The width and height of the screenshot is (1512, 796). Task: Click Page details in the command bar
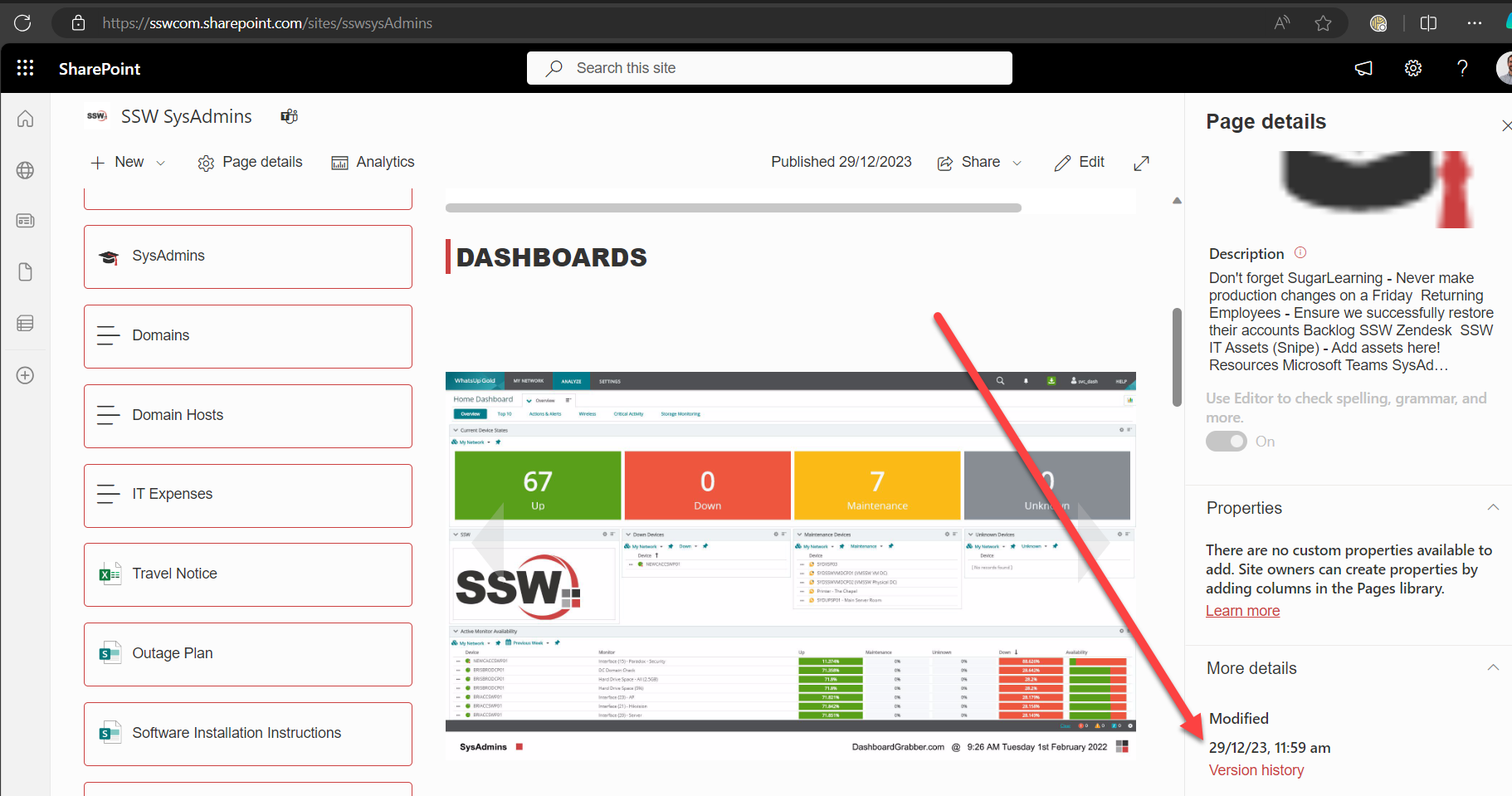coord(250,163)
